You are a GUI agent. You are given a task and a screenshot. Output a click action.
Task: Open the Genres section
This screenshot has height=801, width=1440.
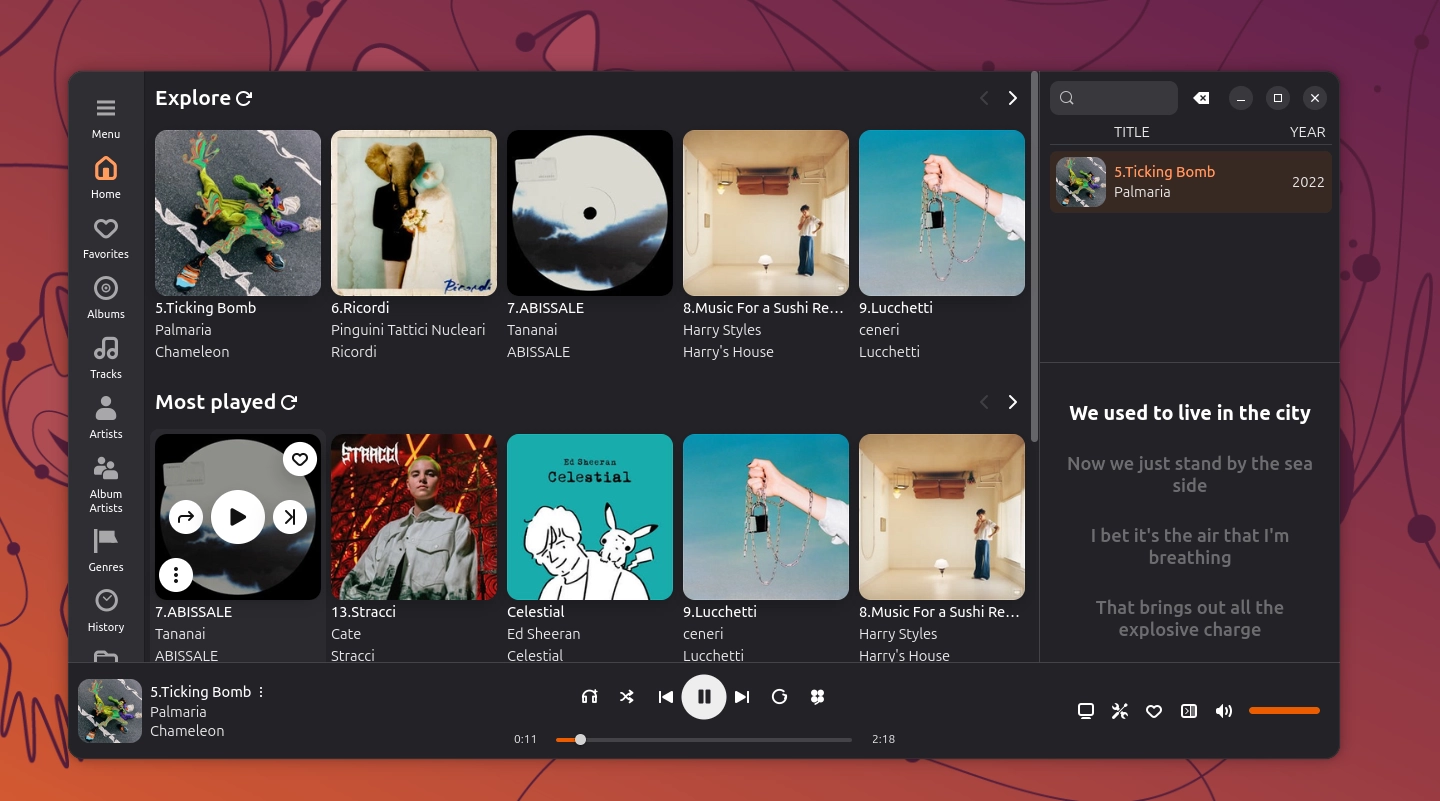106,551
